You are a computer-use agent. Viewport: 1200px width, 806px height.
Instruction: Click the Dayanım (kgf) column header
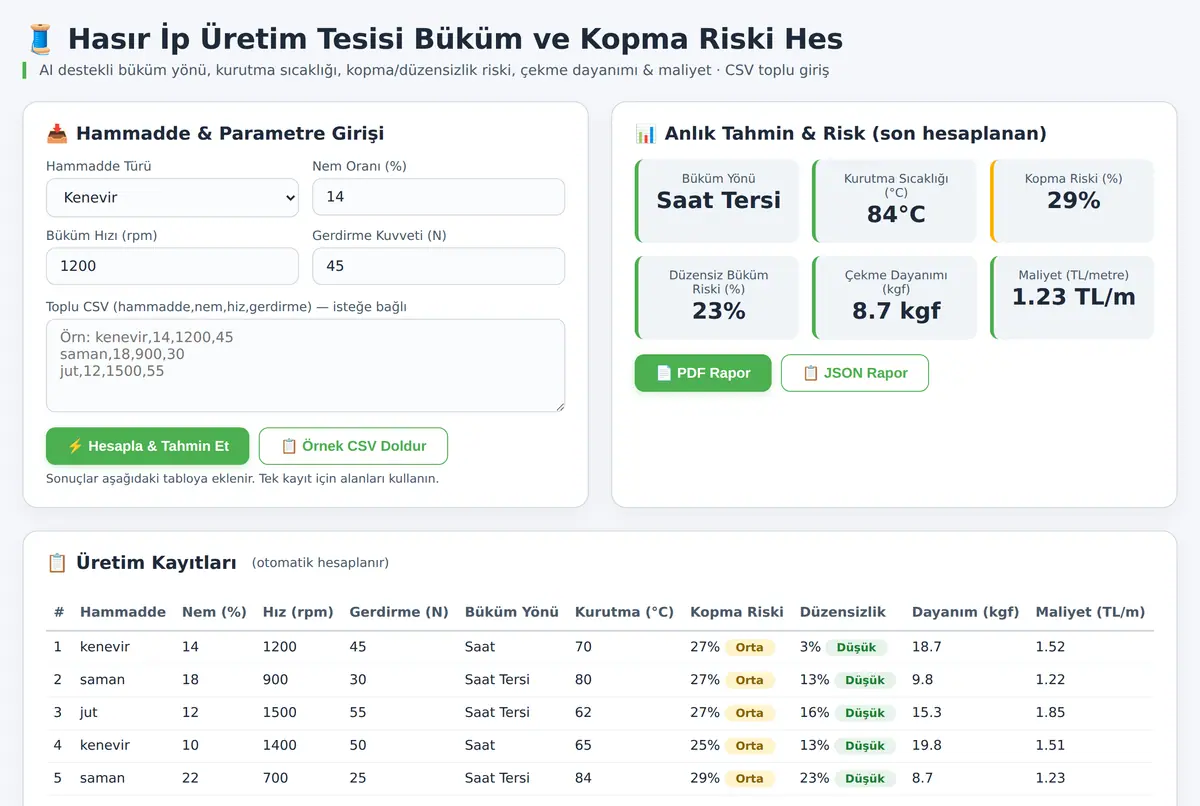pyautogui.click(x=965, y=612)
